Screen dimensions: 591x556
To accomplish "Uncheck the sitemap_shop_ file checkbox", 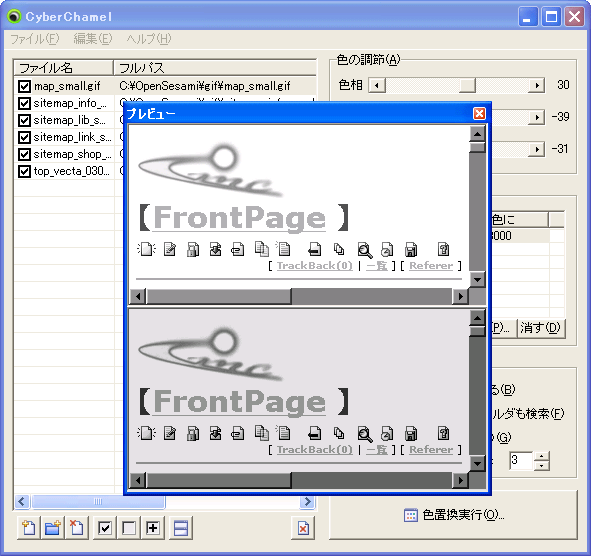I will point(24,154).
